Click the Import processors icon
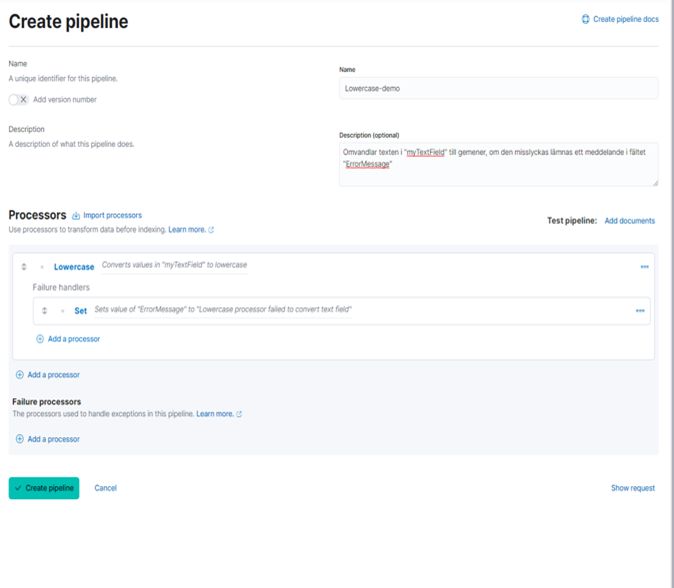 click(x=76, y=216)
